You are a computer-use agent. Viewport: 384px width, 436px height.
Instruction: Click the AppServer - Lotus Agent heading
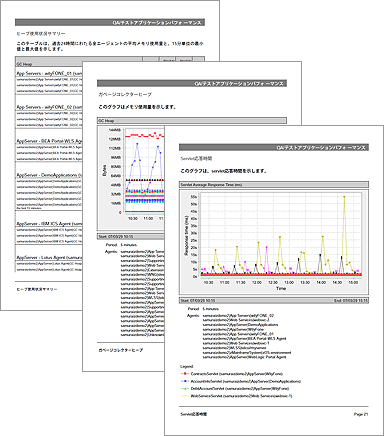point(49,258)
